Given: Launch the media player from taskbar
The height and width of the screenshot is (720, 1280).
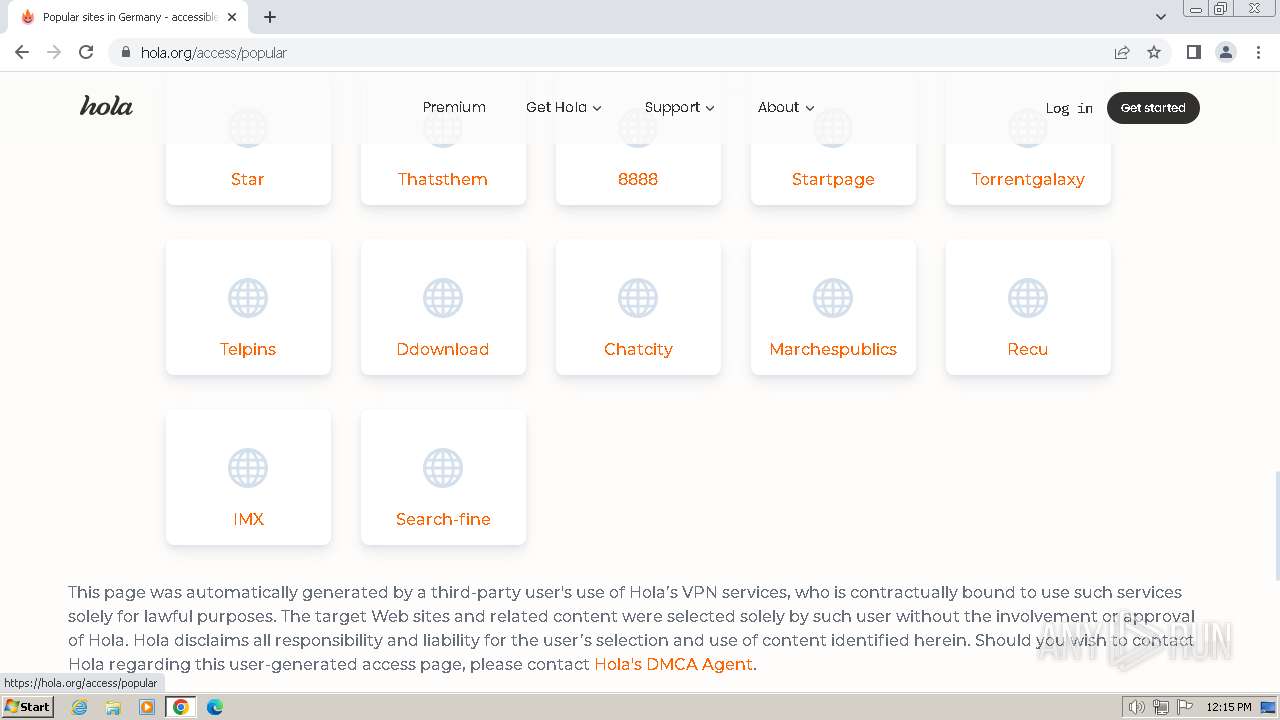Looking at the screenshot, I should point(147,707).
